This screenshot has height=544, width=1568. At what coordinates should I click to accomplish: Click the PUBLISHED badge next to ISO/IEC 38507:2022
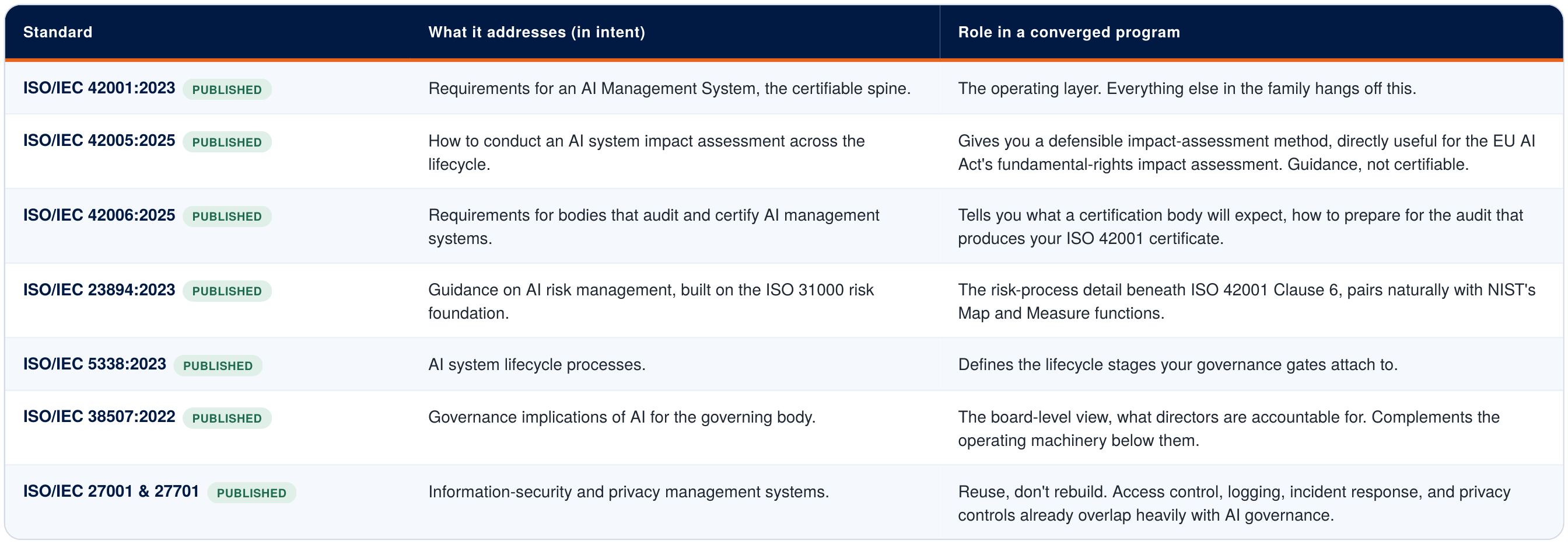(227, 418)
